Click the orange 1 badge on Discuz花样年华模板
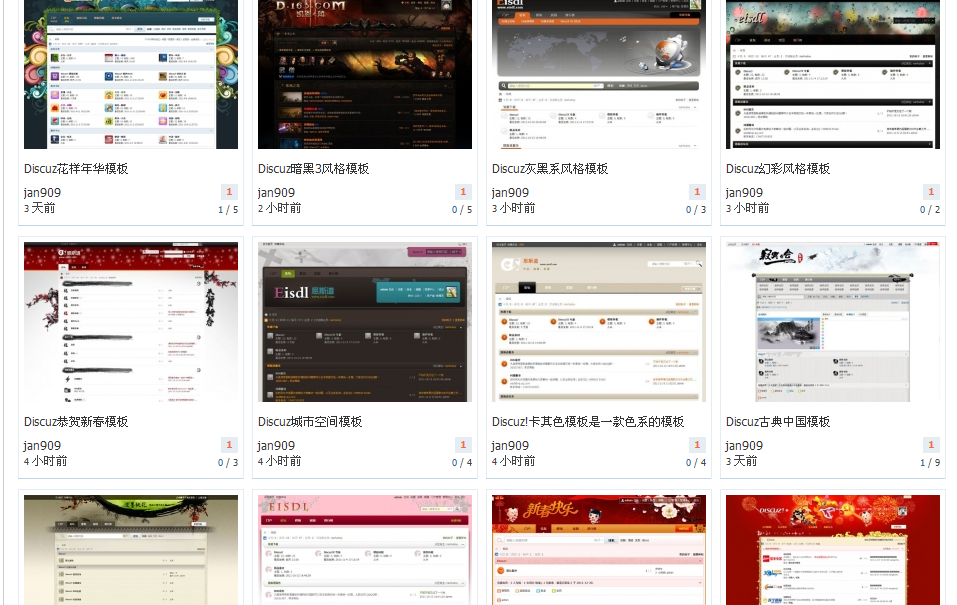 [229, 192]
